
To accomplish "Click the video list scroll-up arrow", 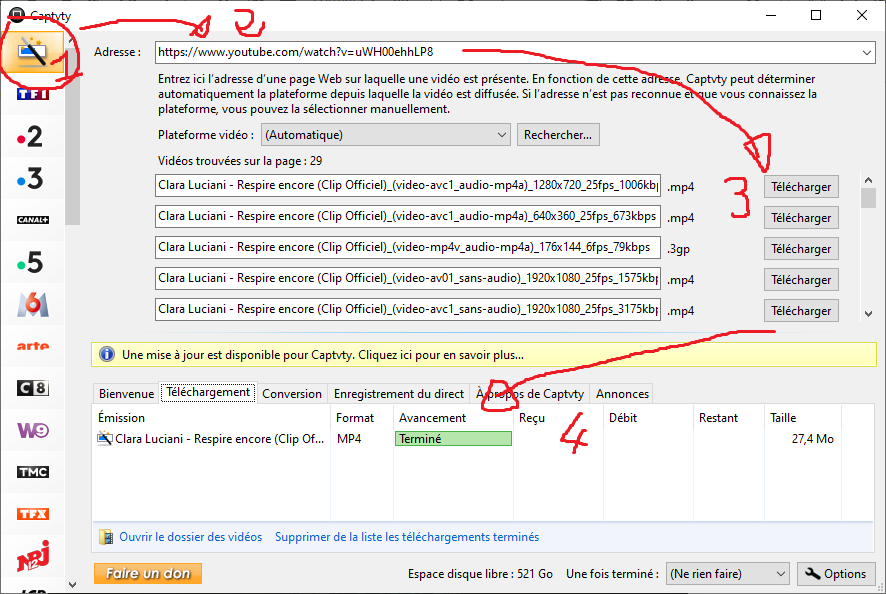I will [868, 180].
